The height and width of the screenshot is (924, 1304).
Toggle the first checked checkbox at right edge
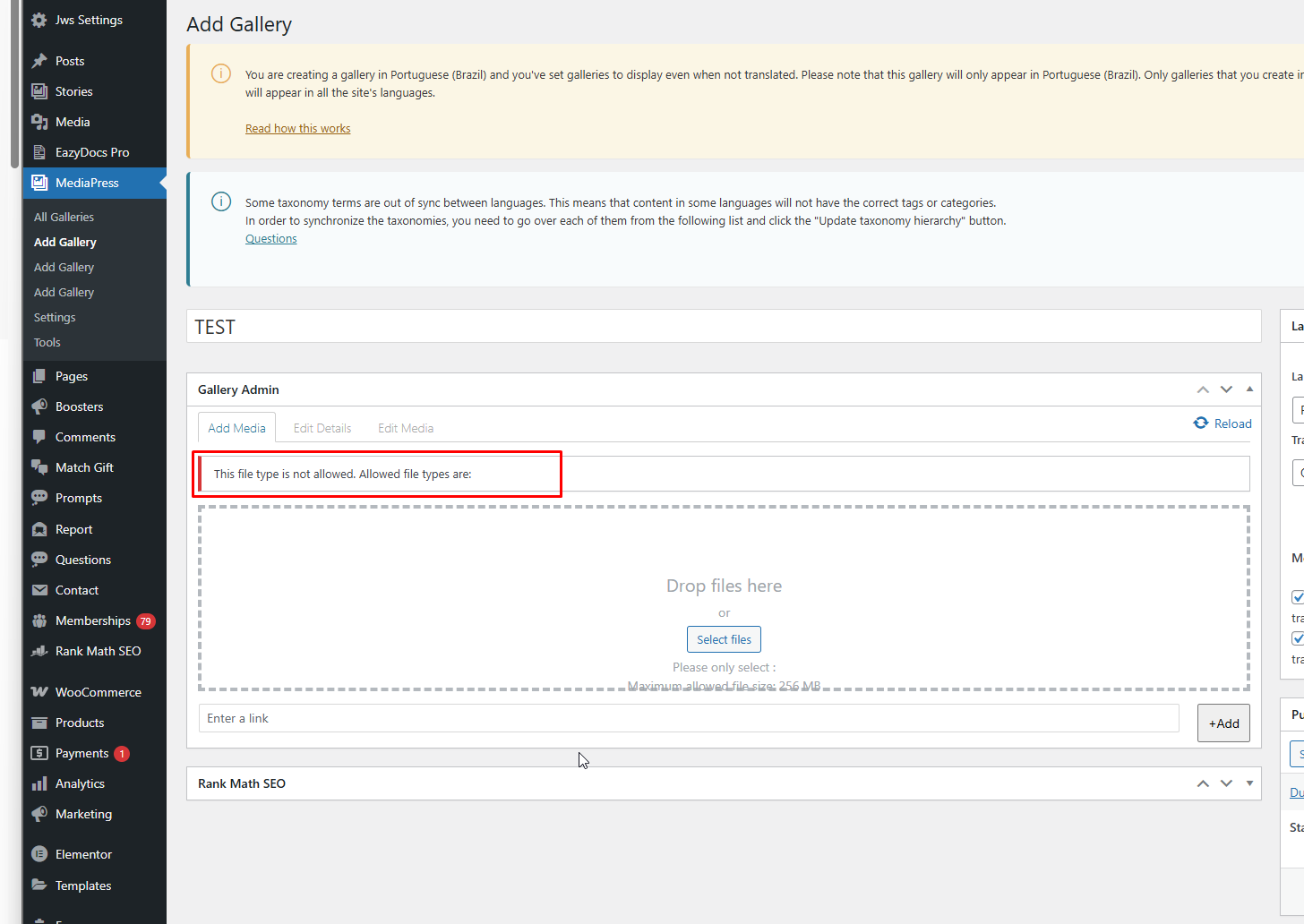pyautogui.click(x=1298, y=597)
